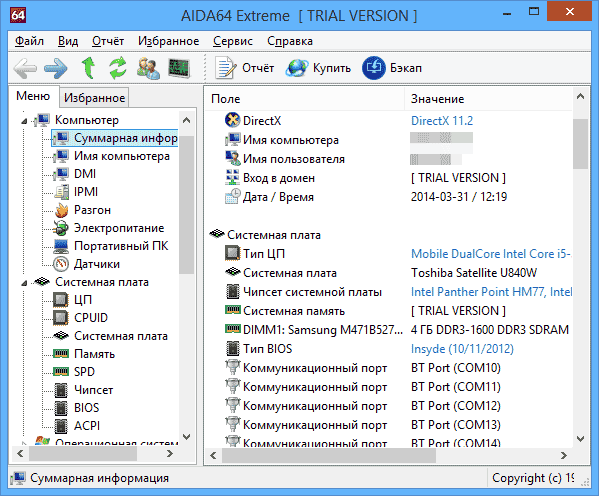This screenshot has width=599, height=496.
Task: Open the users management toolbar icon
Action: click(148, 68)
